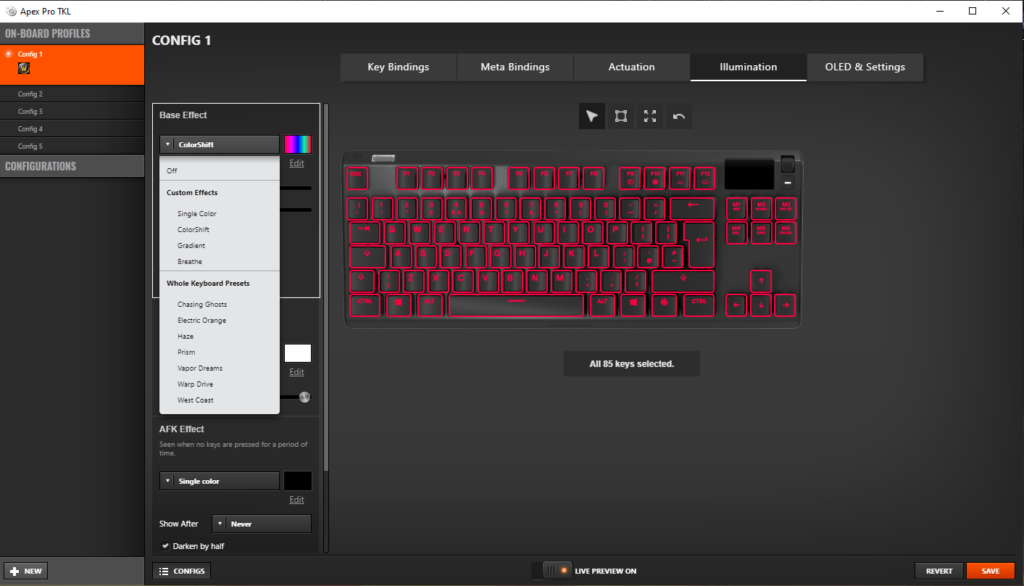Toggle the Live Preview switch
1024x586 pixels.
click(x=557, y=570)
